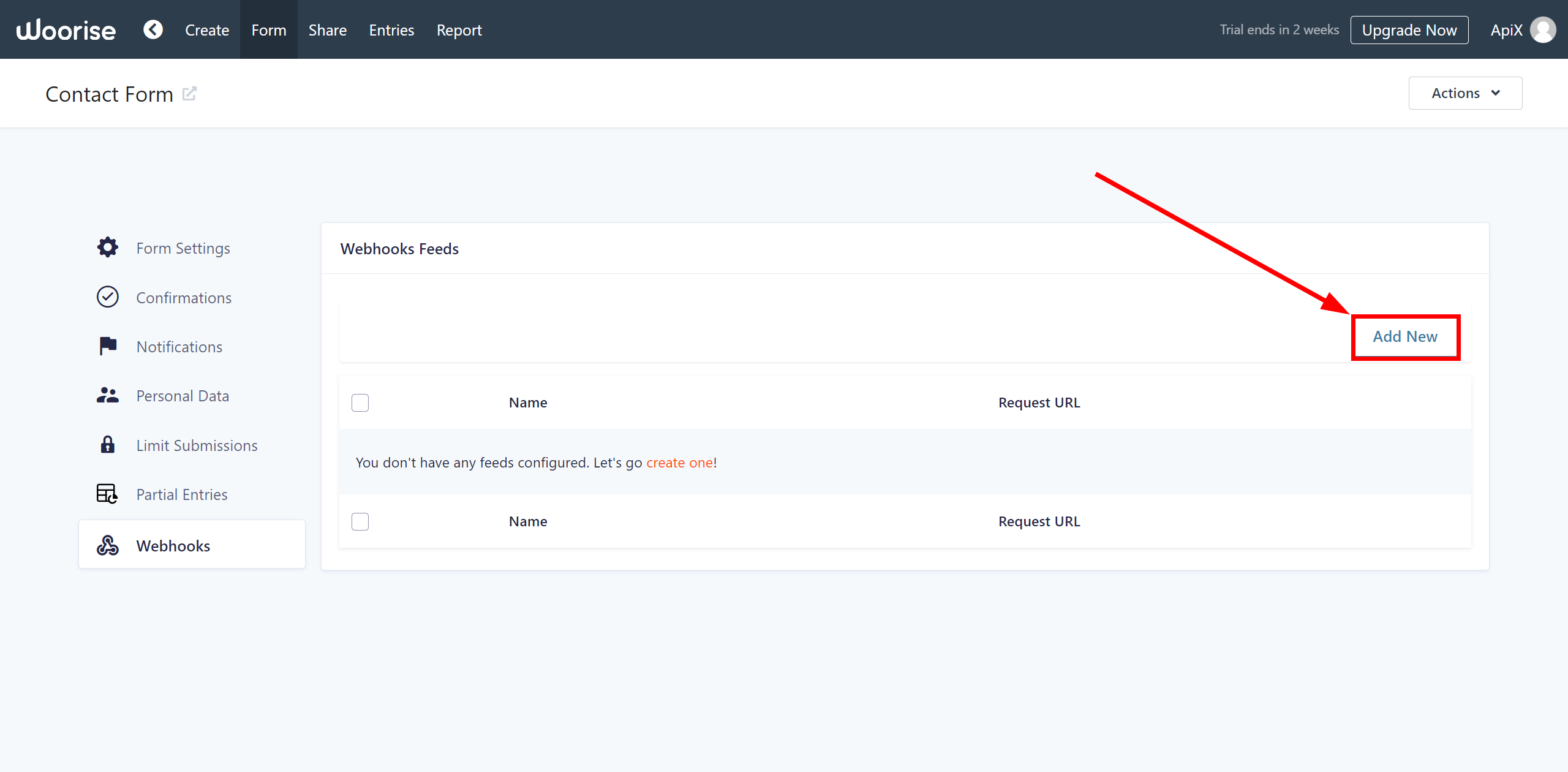Open the Report tab
The height and width of the screenshot is (772, 1568).
tap(459, 30)
